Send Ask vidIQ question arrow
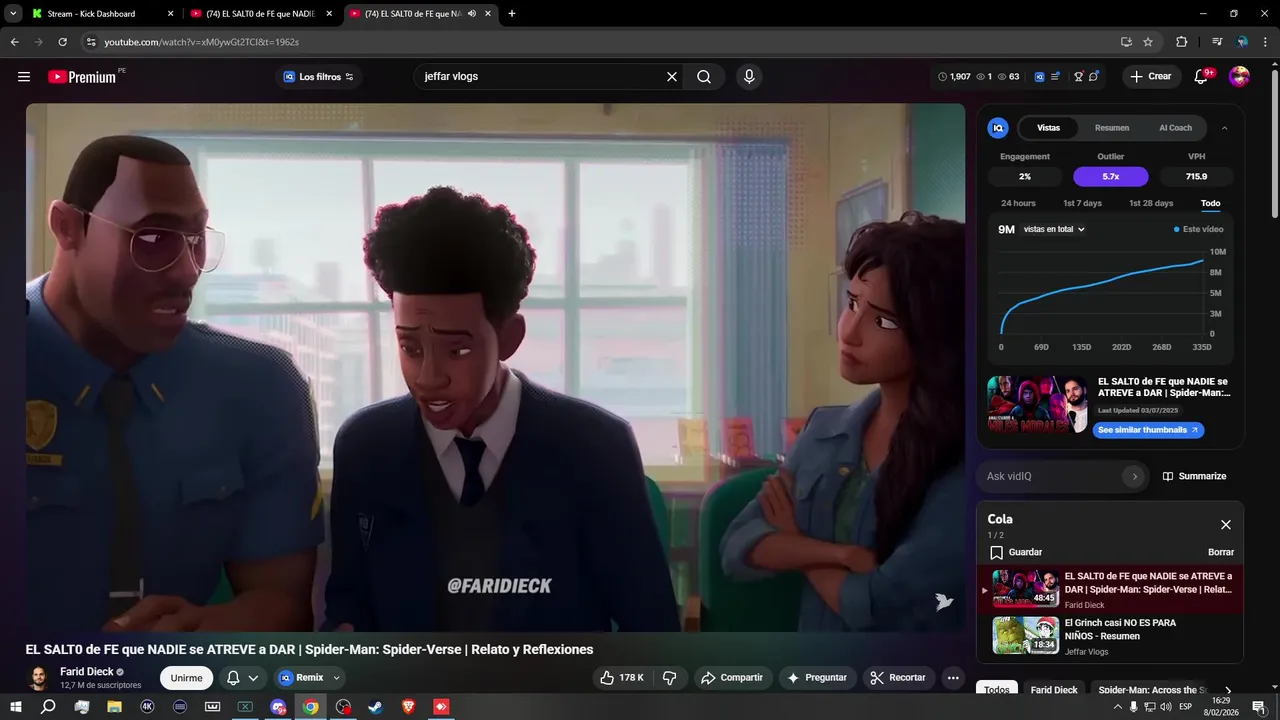Viewport: 1280px width, 720px height. pyautogui.click(x=1134, y=476)
